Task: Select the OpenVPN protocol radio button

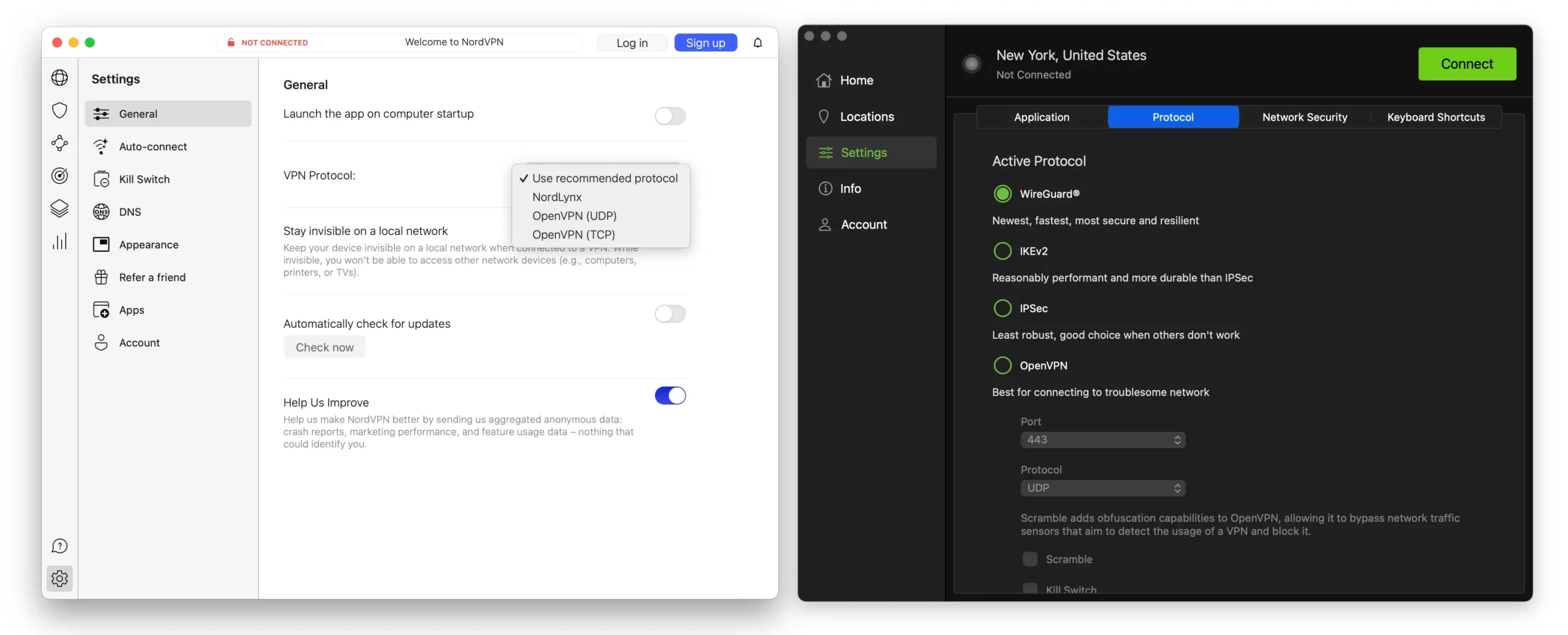Action: pyautogui.click(x=1002, y=365)
